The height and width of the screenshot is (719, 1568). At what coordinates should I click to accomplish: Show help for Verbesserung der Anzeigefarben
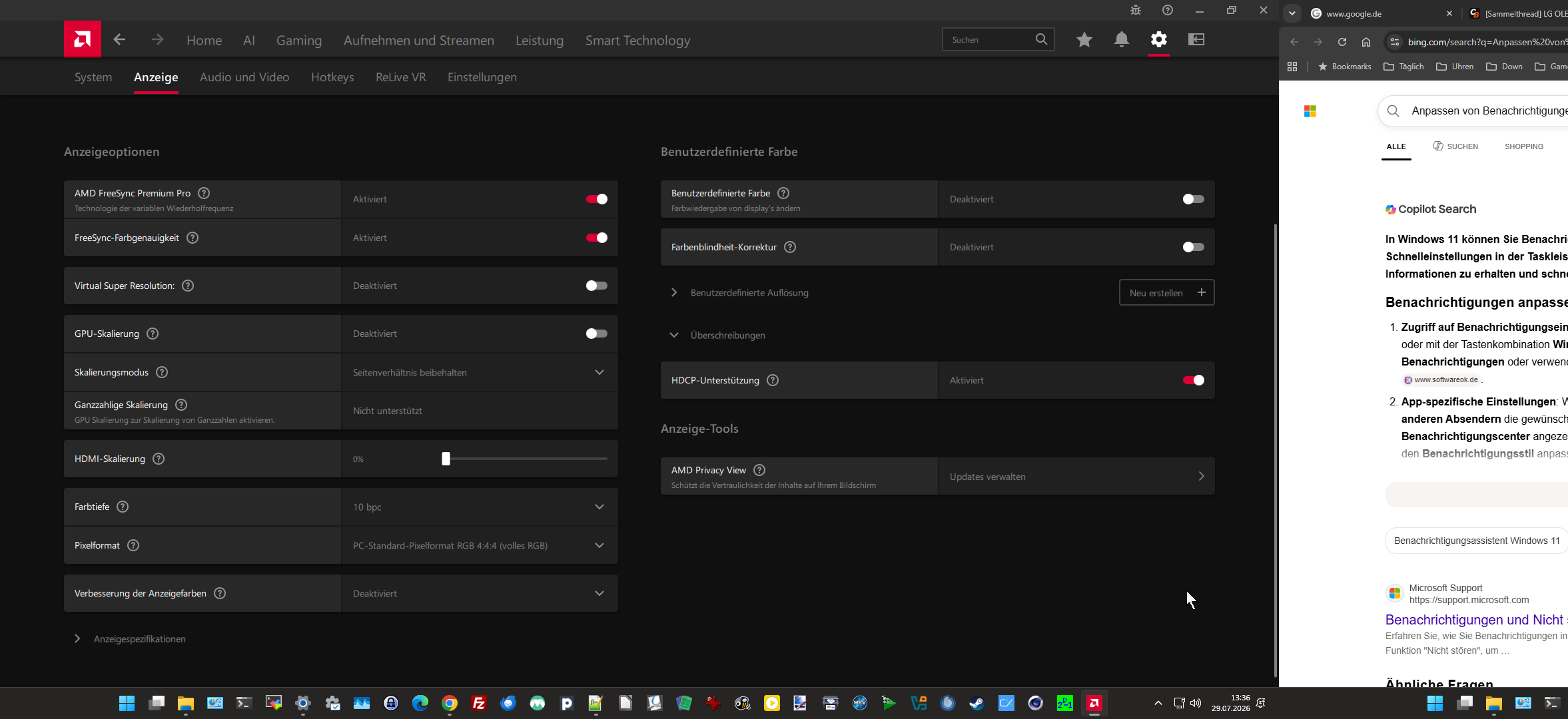(220, 593)
